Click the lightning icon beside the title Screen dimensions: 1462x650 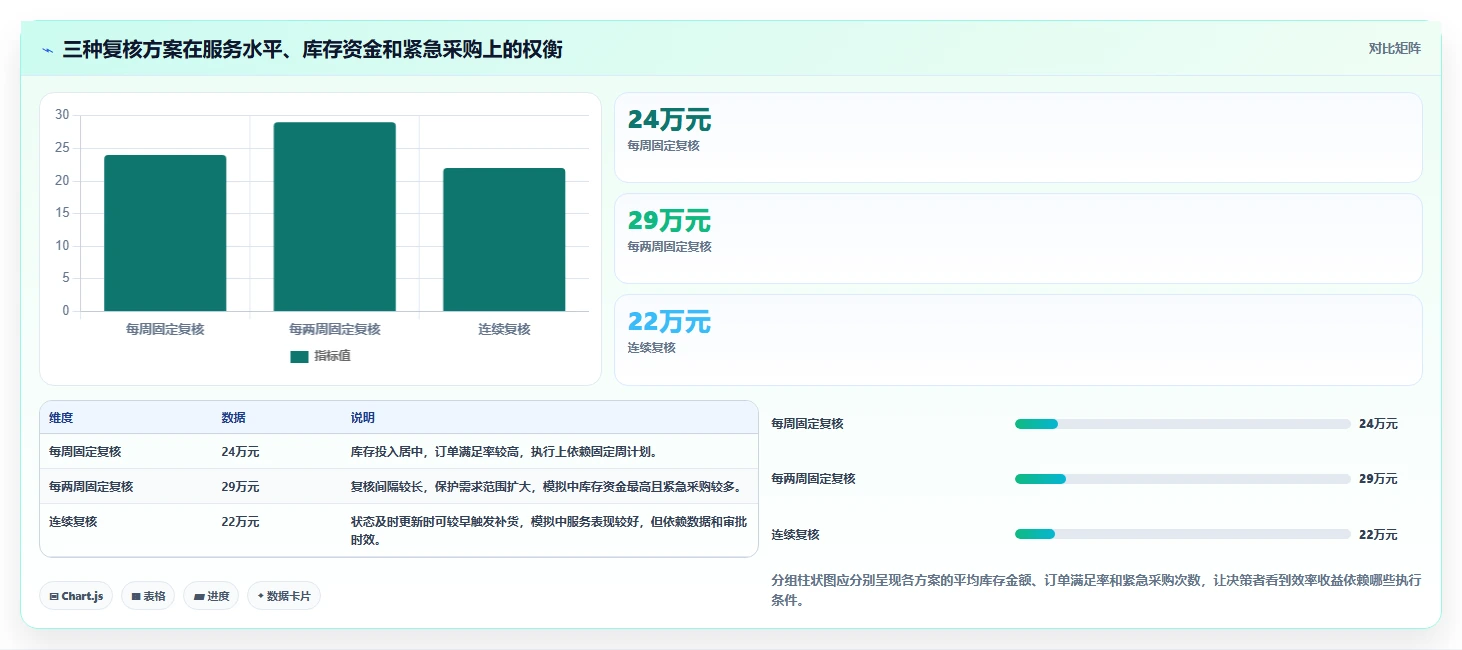[48, 49]
